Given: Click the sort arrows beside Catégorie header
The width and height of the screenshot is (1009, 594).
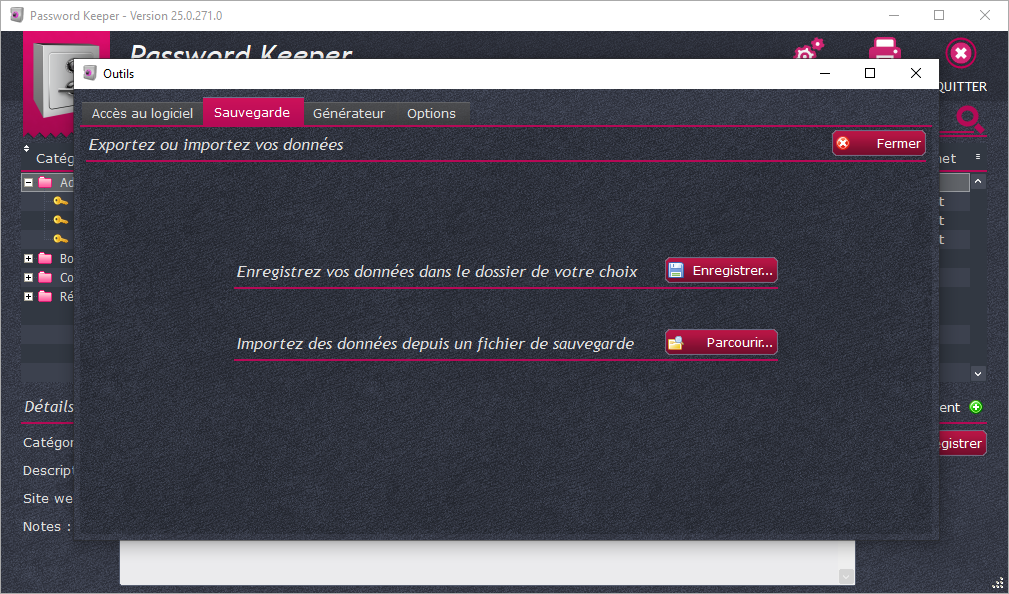Looking at the screenshot, I should (x=26, y=149).
